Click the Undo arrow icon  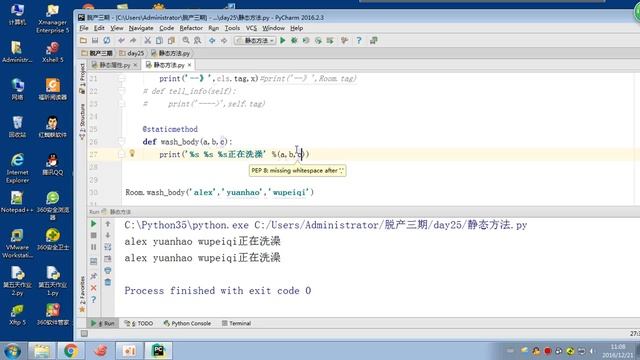coord(121,40)
